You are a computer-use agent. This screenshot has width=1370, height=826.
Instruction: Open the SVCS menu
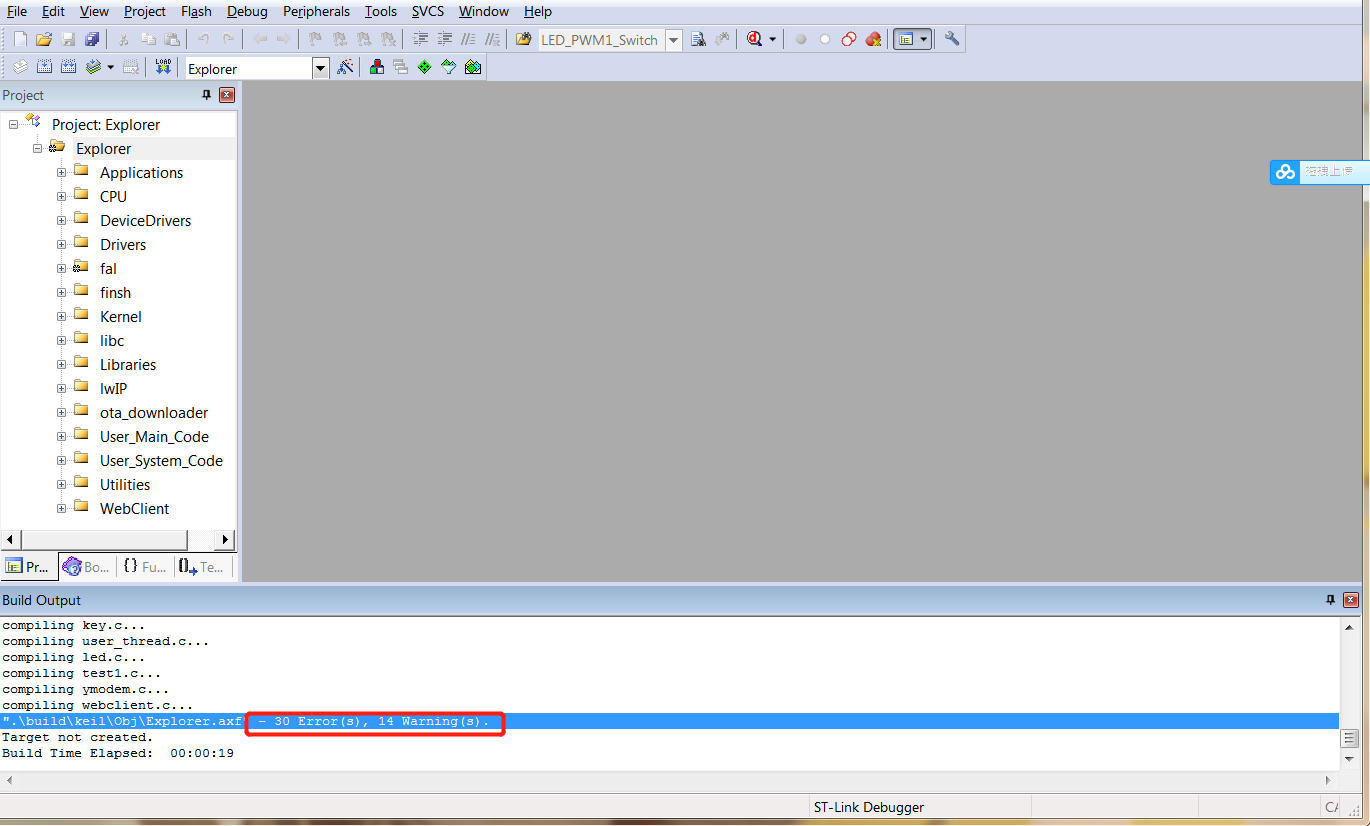430,11
